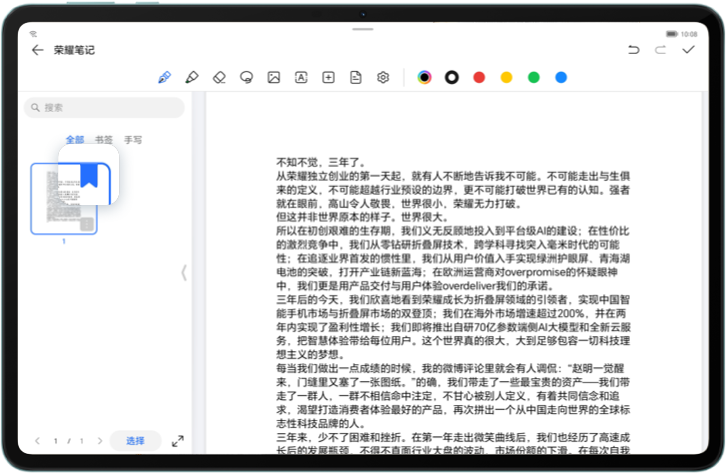Add a text box with the A icon

(301, 77)
